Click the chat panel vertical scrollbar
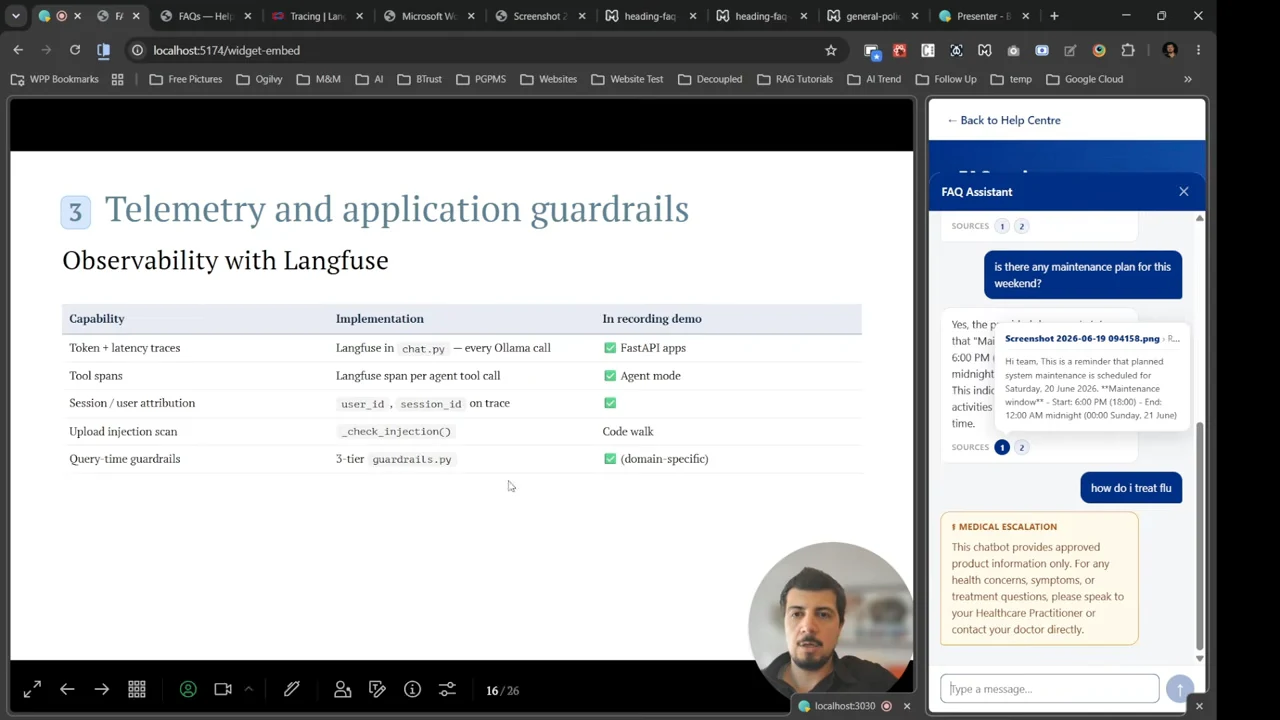Screen dimensions: 1280x720 [1200, 535]
